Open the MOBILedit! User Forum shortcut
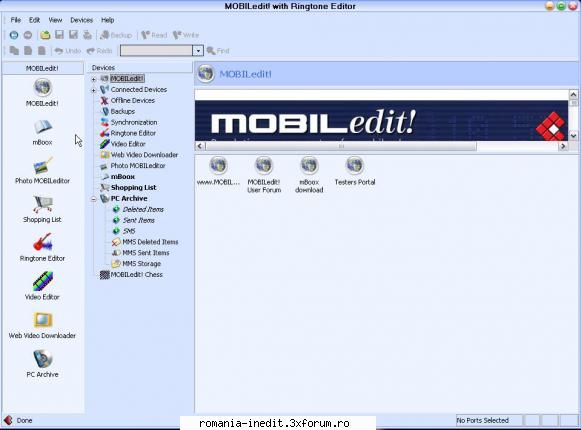Viewport: 581px width, 430px height. [264, 175]
